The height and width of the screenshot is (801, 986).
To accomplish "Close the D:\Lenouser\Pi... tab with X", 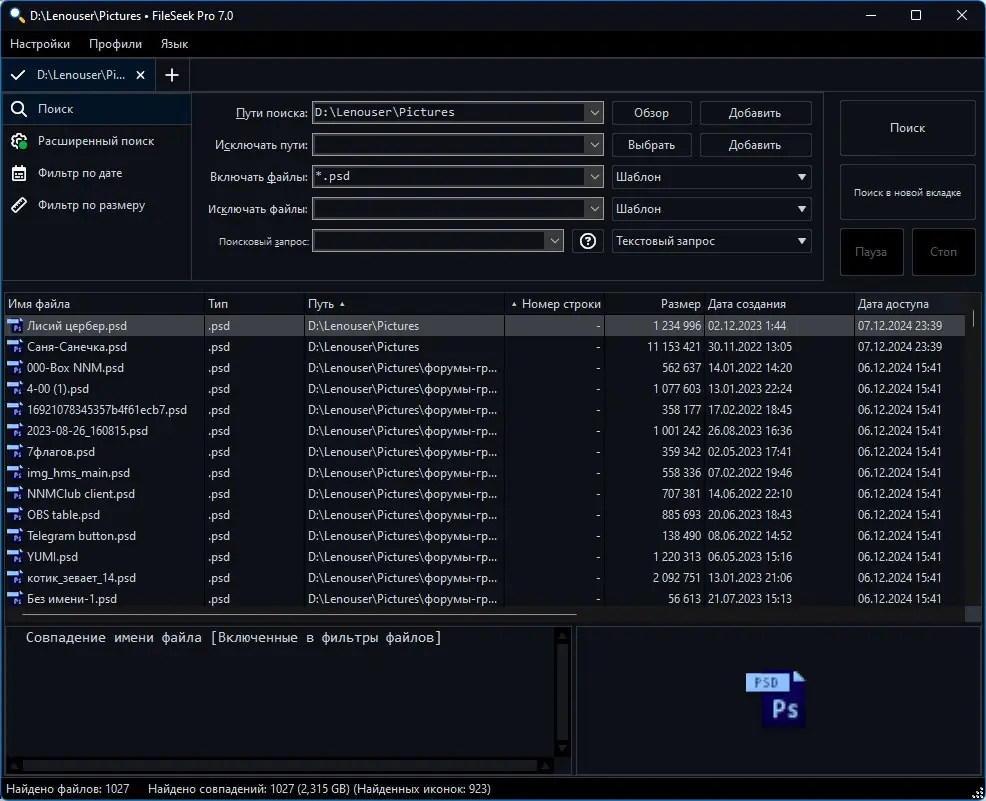I will pos(141,75).
